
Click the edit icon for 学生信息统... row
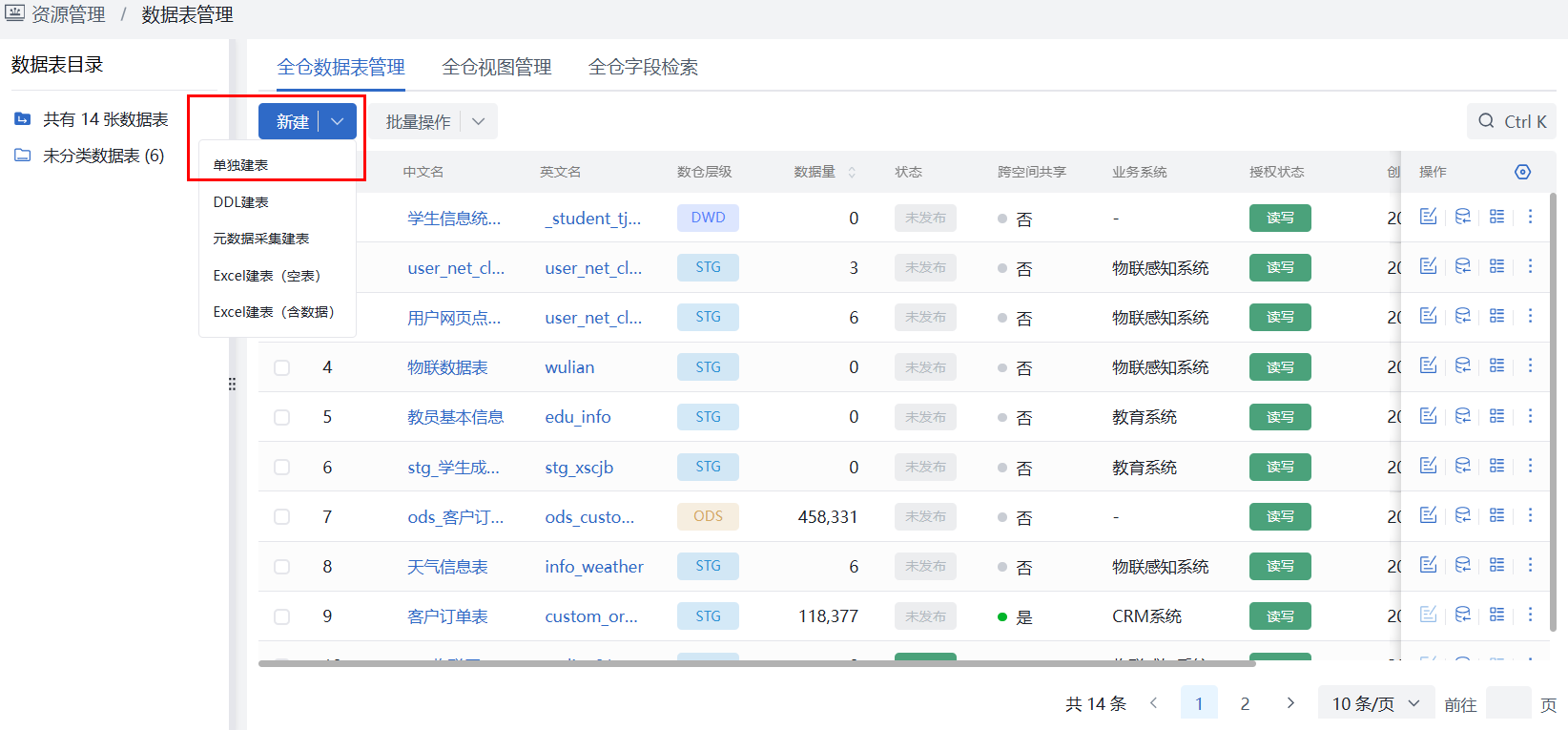click(x=1428, y=217)
